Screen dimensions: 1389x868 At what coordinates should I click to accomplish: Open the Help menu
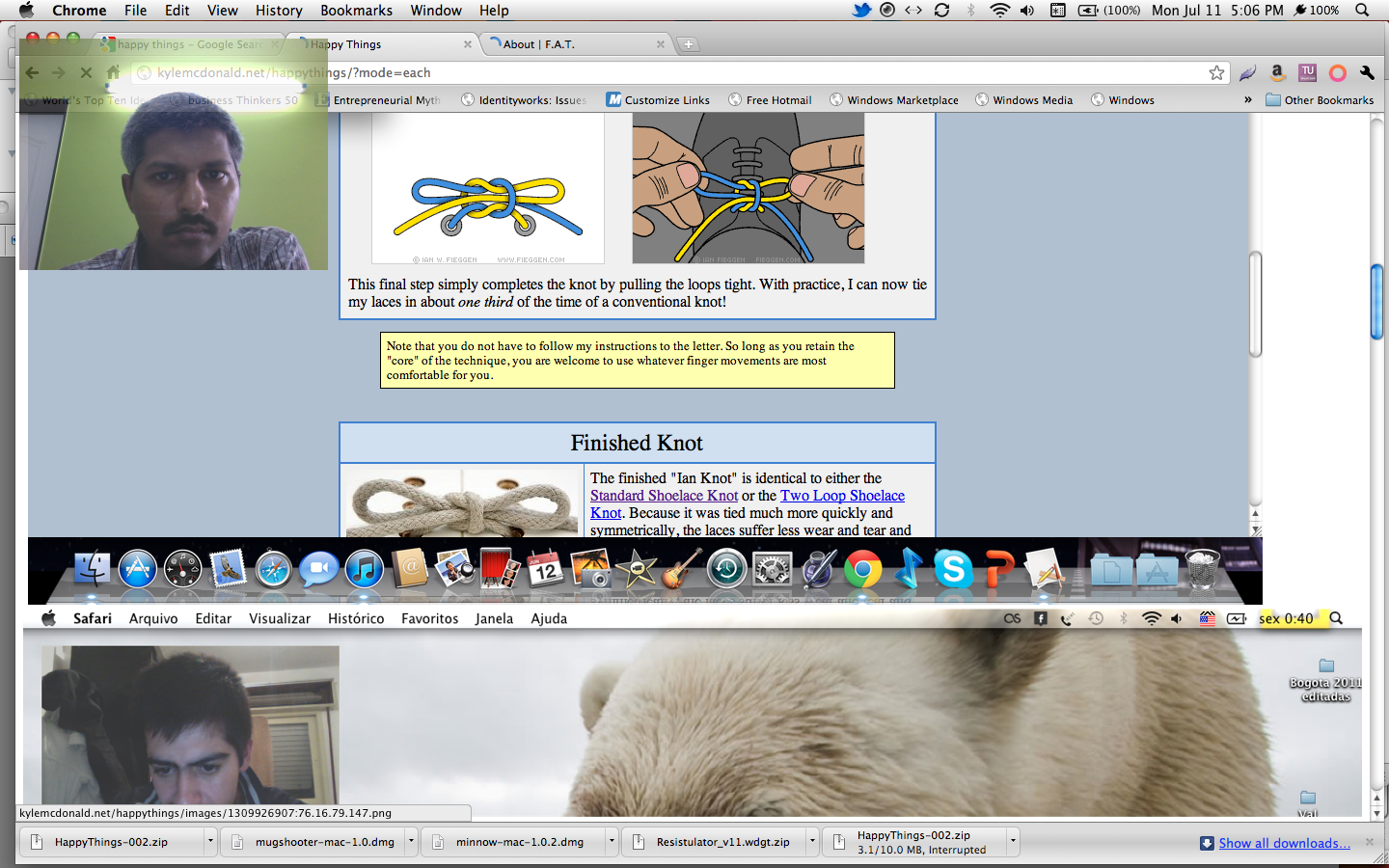coord(494,10)
